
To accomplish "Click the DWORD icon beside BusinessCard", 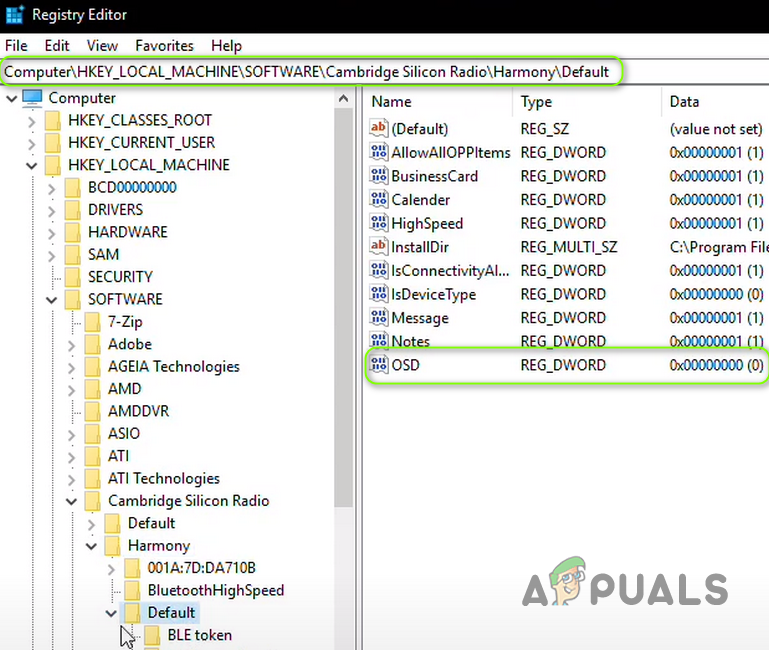I will (x=379, y=176).
